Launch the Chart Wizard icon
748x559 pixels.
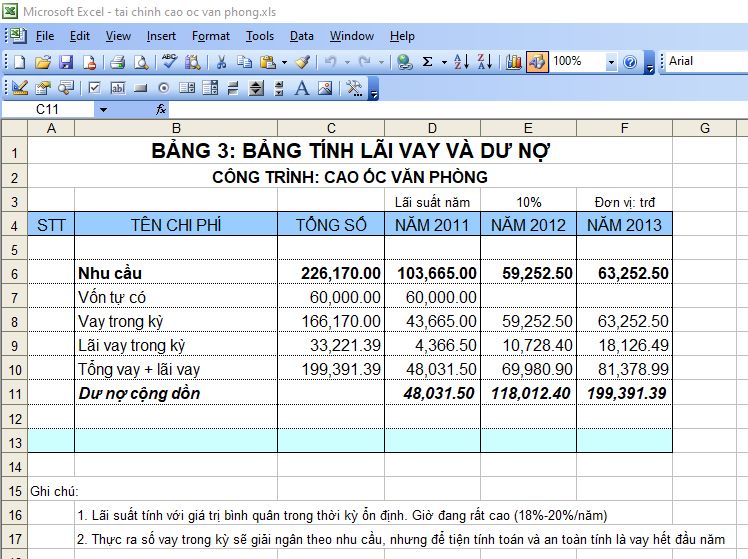(x=514, y=62)
